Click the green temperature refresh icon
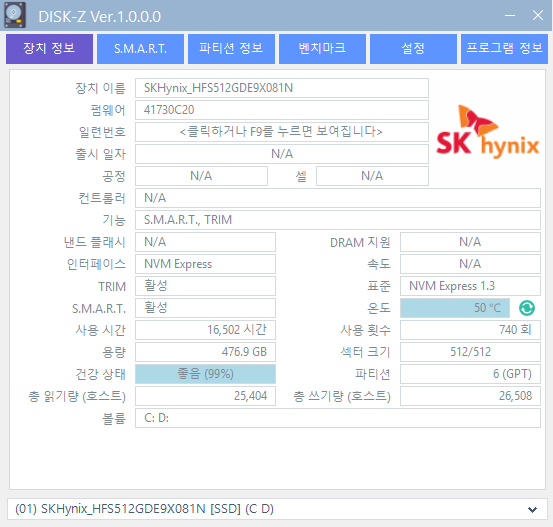Viewport: 553px width, 527px height. coord(527,308)
